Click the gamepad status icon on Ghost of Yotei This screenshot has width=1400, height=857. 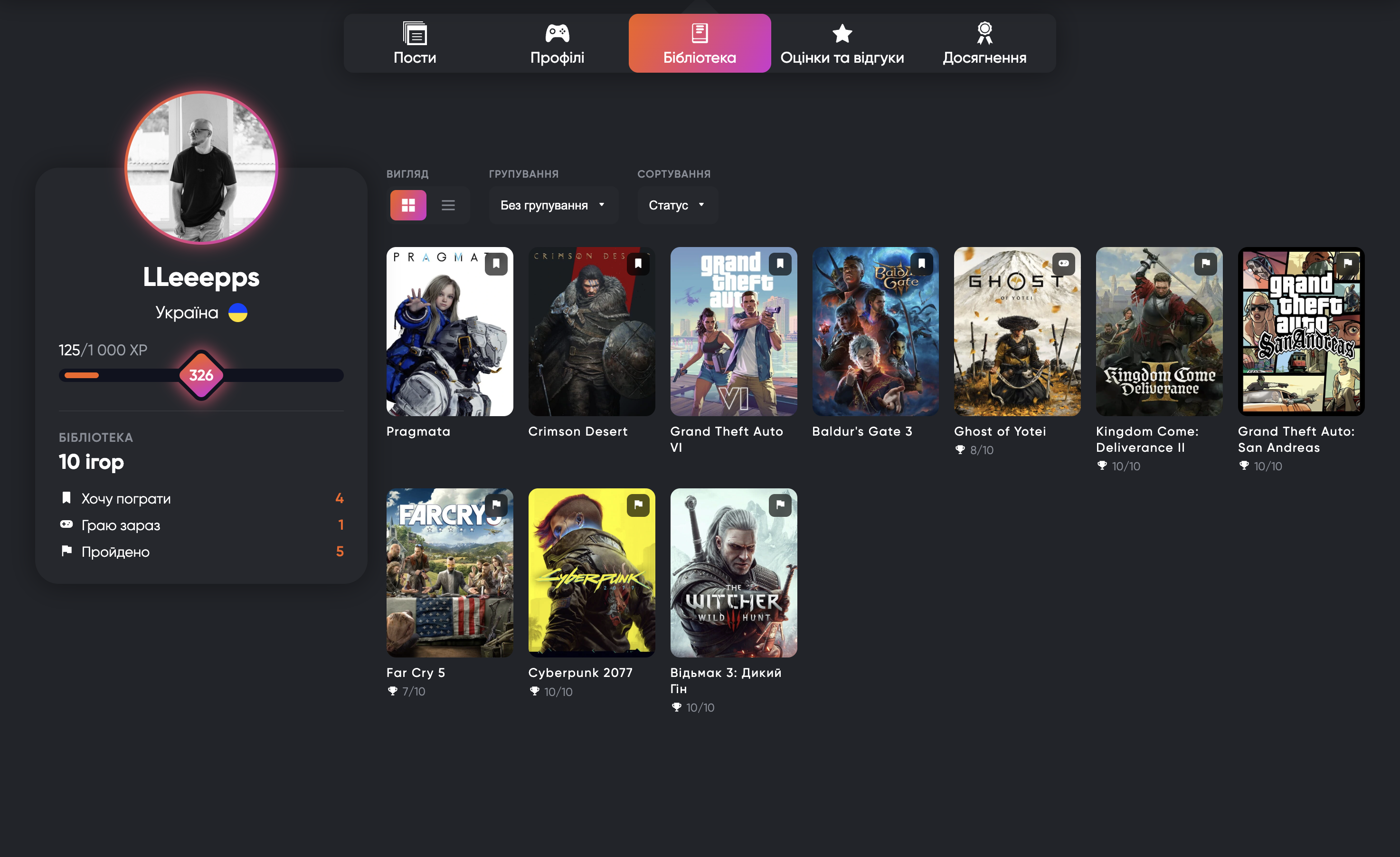coord(1063,264)
